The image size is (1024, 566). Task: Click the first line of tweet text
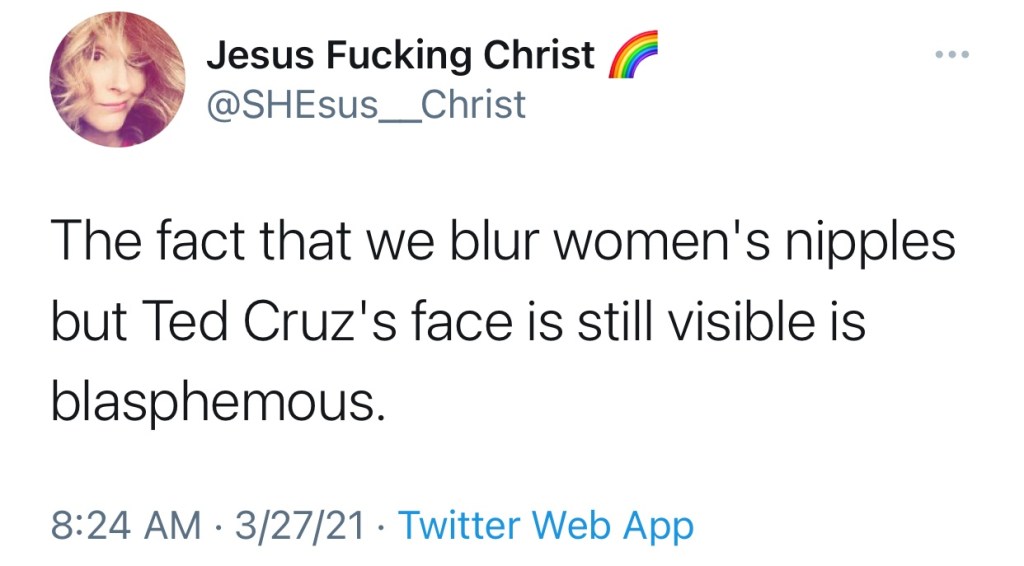(500, 244)
